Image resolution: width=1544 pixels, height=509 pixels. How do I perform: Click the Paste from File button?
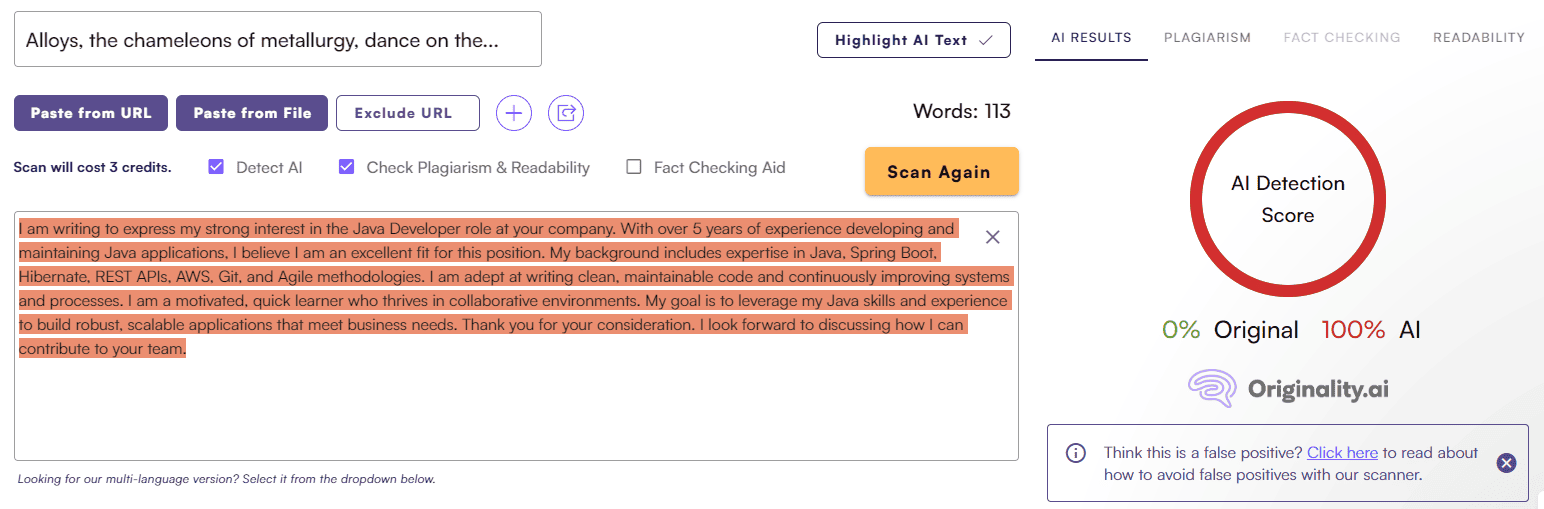252,113
